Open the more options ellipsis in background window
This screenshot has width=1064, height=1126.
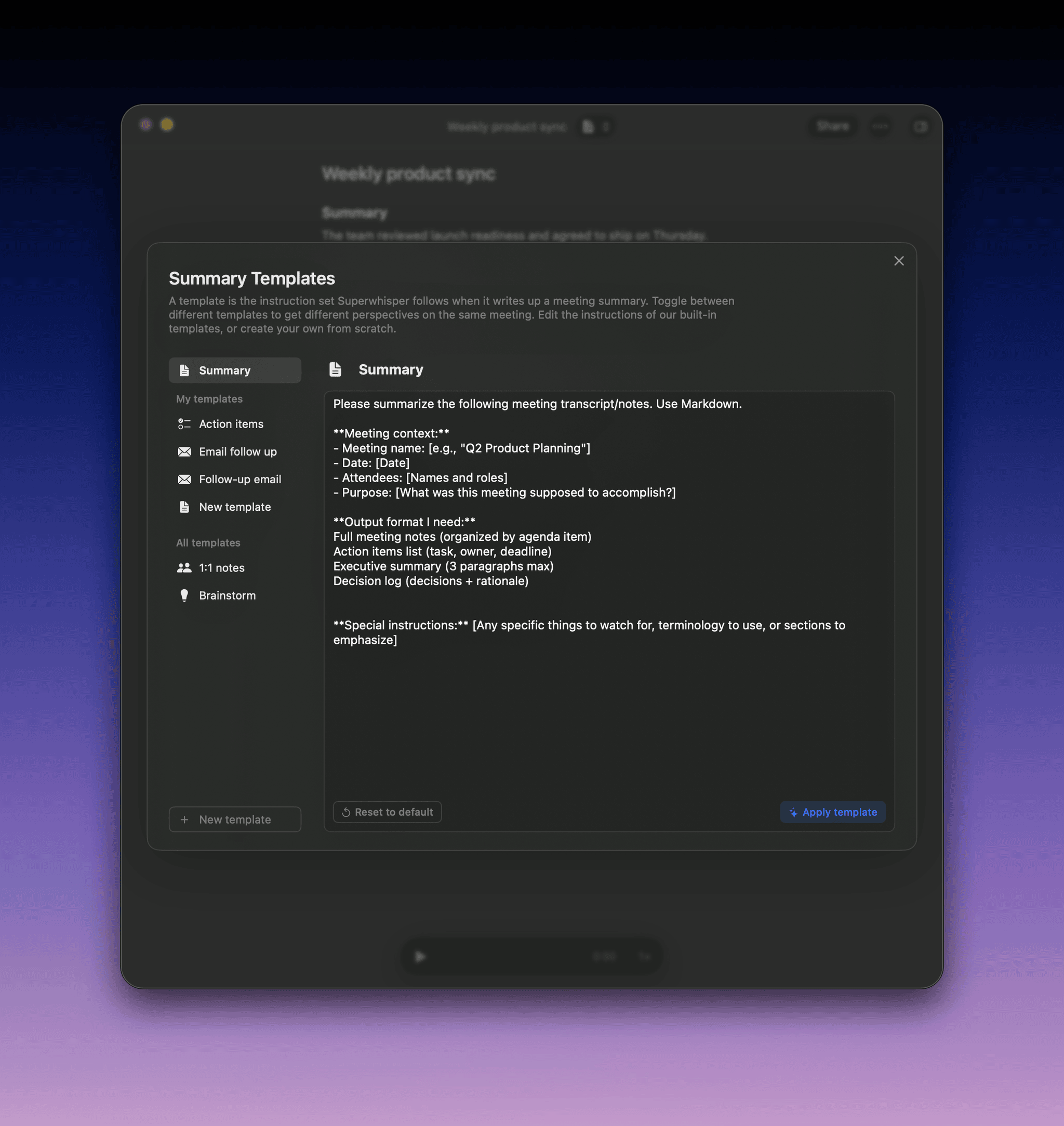(880, 126)
